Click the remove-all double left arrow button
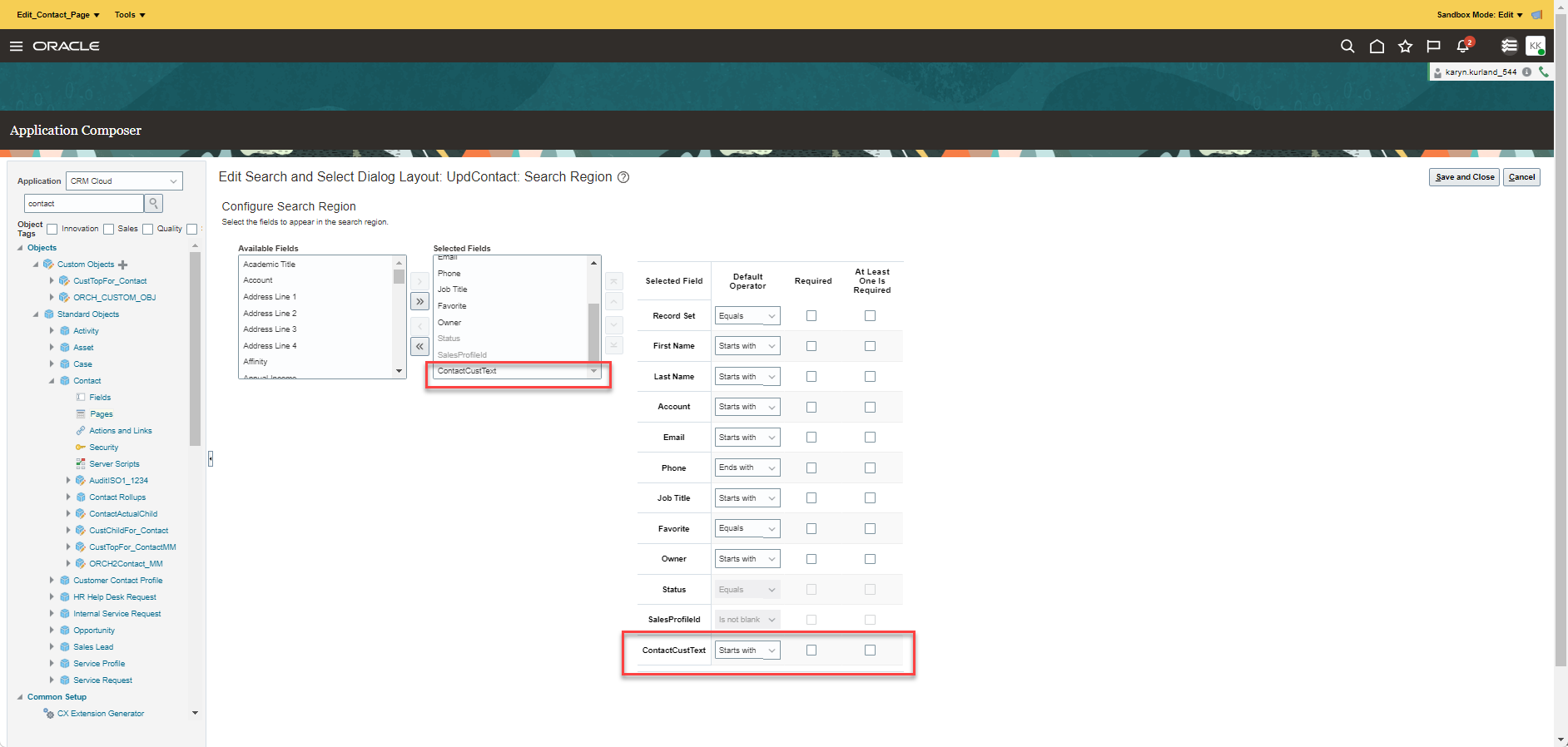 420,346
